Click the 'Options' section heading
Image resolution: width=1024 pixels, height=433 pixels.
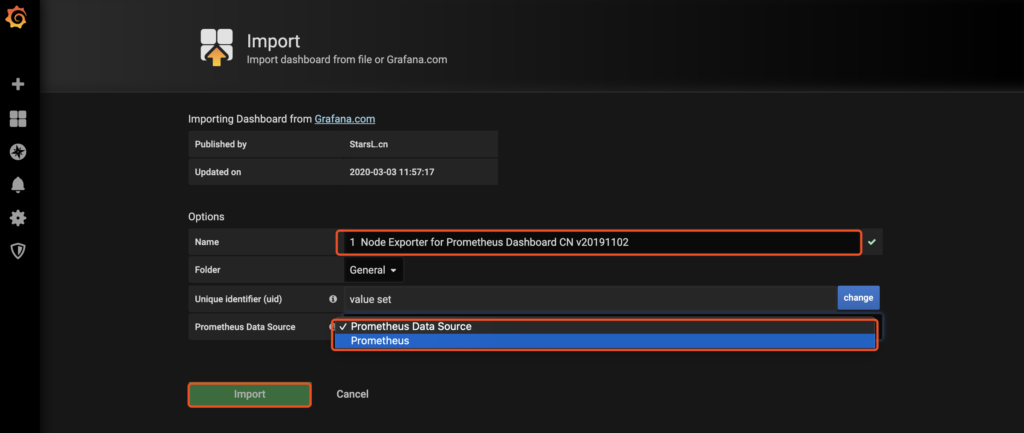pyautogui.click(x=206, y=217)
